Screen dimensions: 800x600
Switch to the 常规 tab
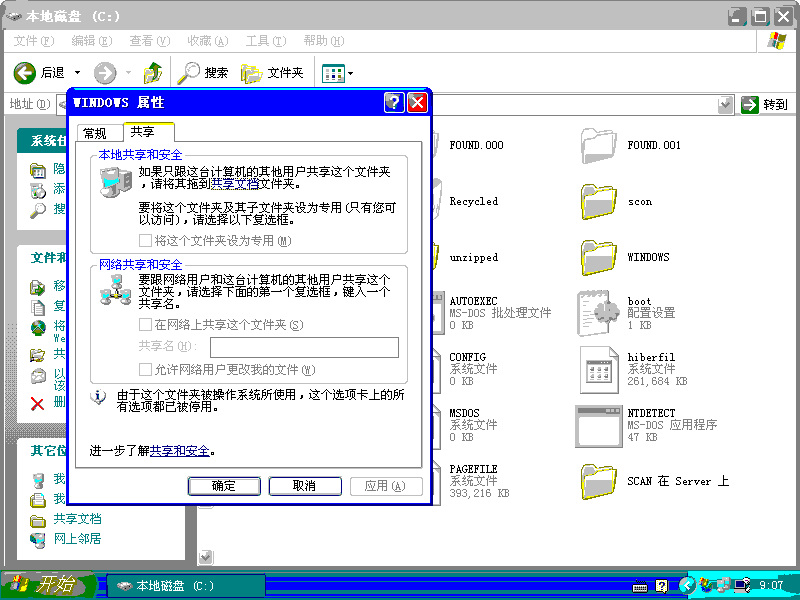pyautogui.click(x=99, y=133)
